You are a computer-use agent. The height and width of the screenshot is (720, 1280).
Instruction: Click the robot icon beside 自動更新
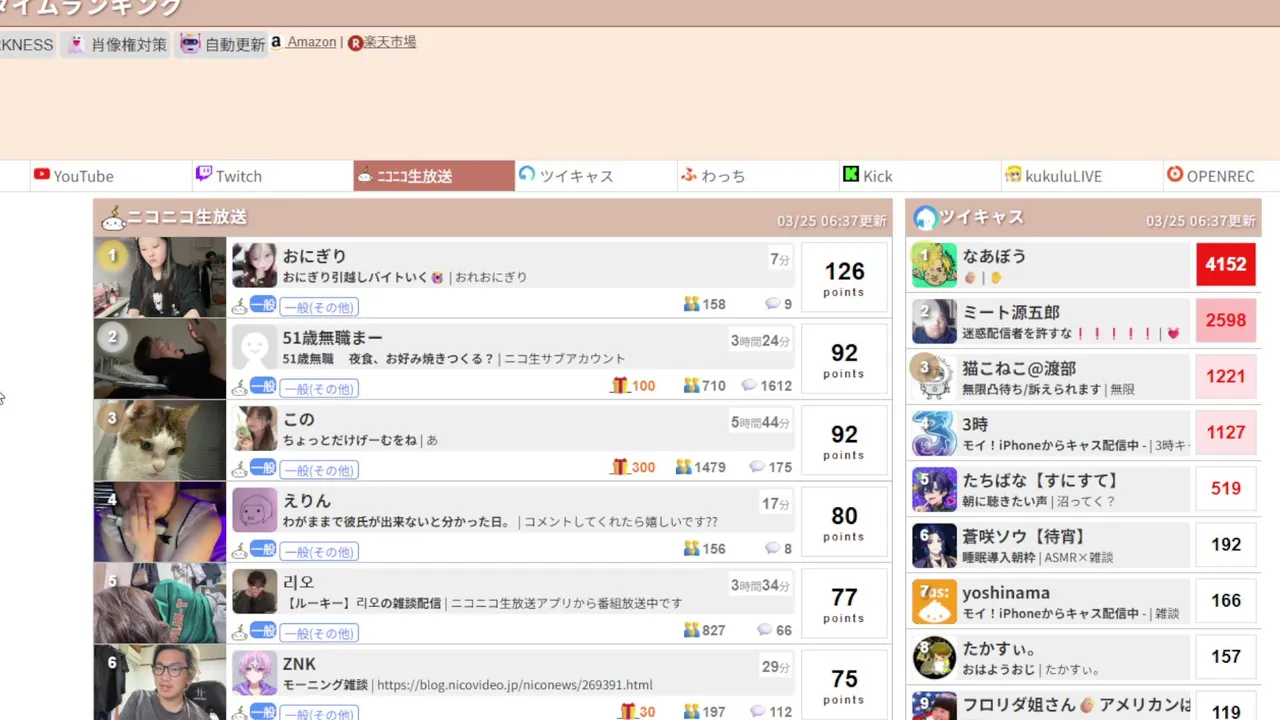coord(190,44)
